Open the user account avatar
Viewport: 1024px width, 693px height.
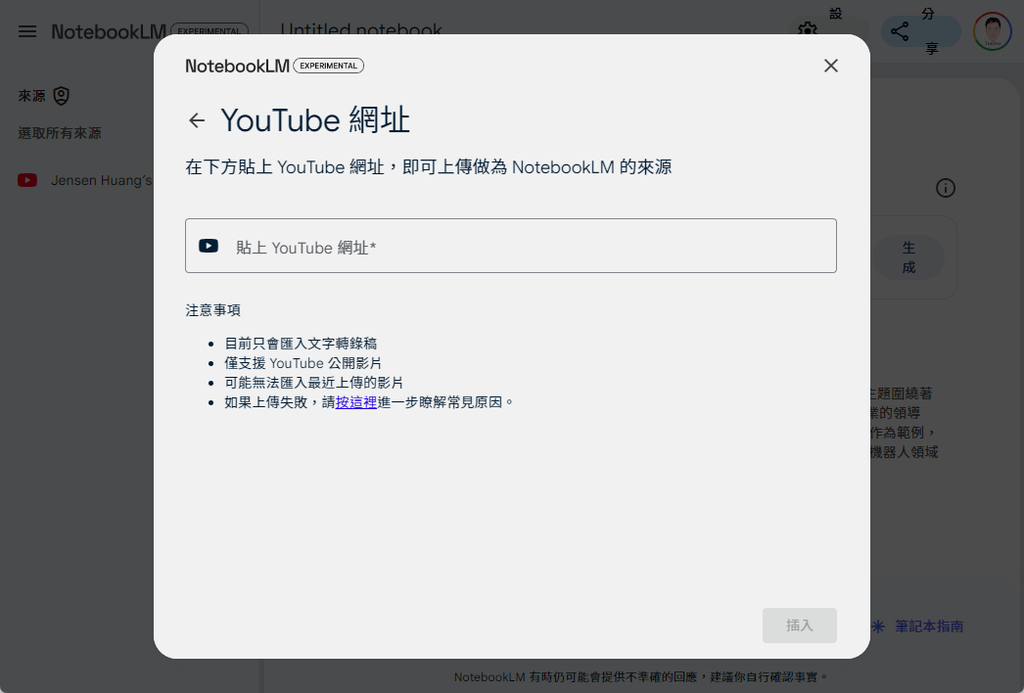click(992, 31)
